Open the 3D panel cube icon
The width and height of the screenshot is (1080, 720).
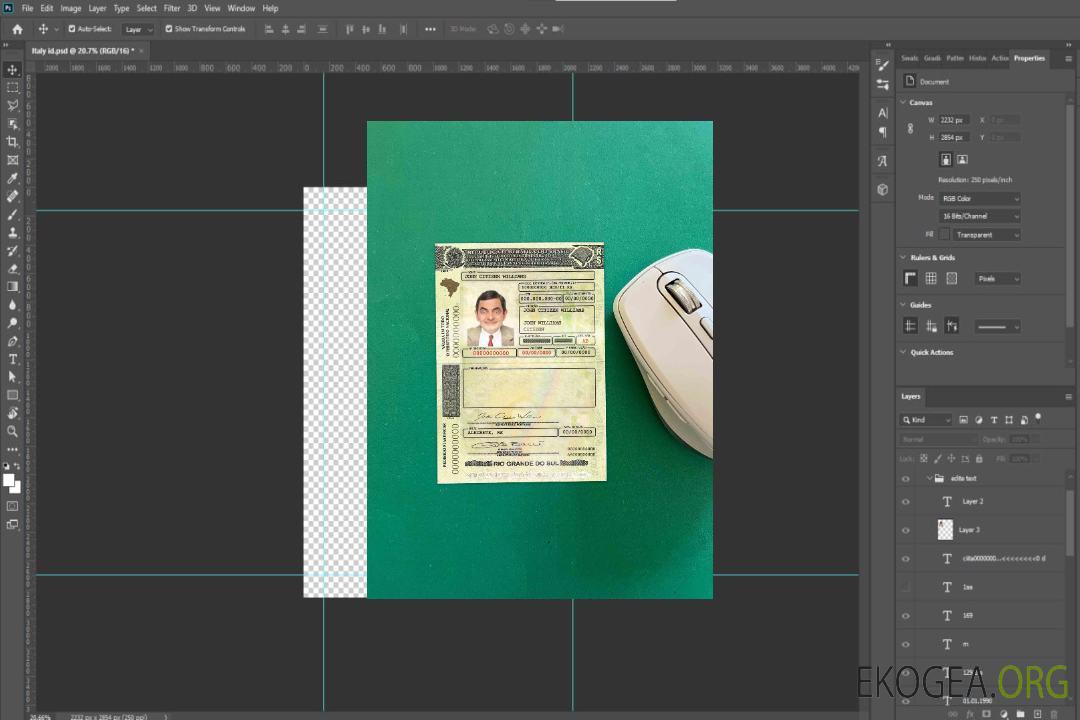coord(883,189)
